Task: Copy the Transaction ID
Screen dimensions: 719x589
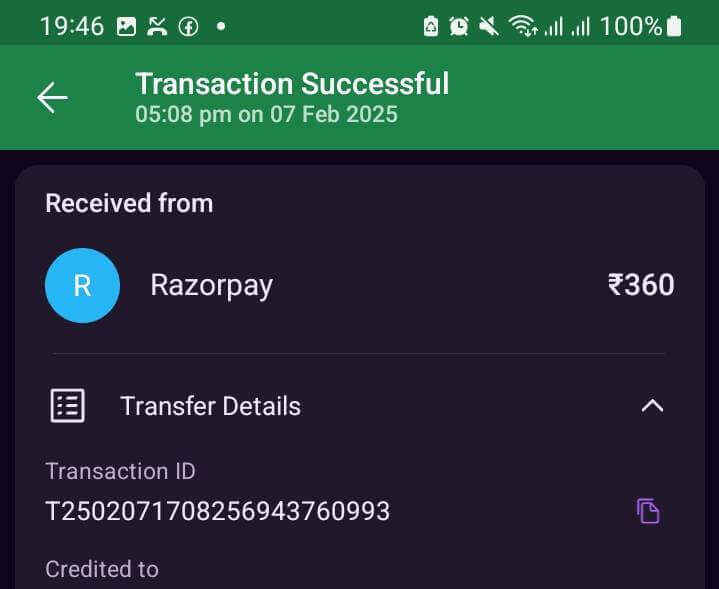Action: pyautogui.click(x=648, y=511)
